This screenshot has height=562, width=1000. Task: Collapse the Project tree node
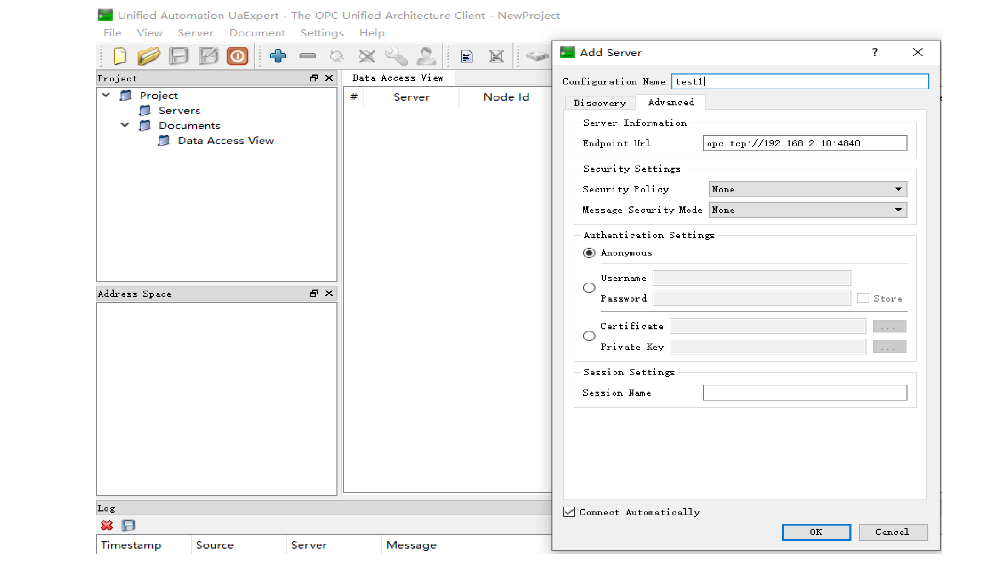click(x=106, y=95)
